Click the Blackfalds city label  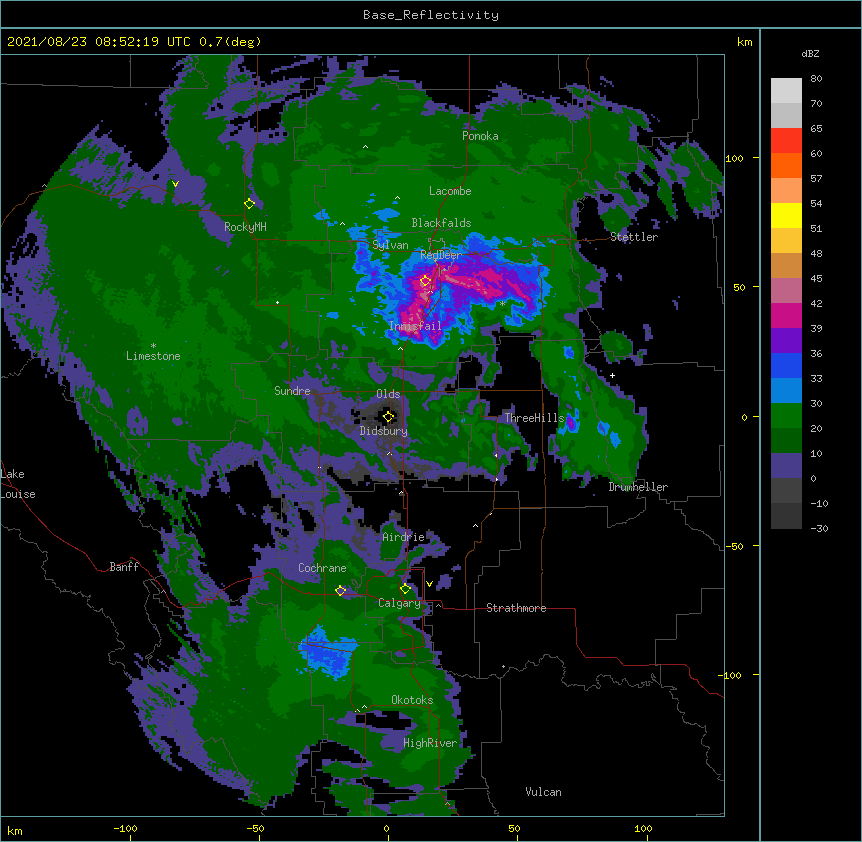coord(441,223)
